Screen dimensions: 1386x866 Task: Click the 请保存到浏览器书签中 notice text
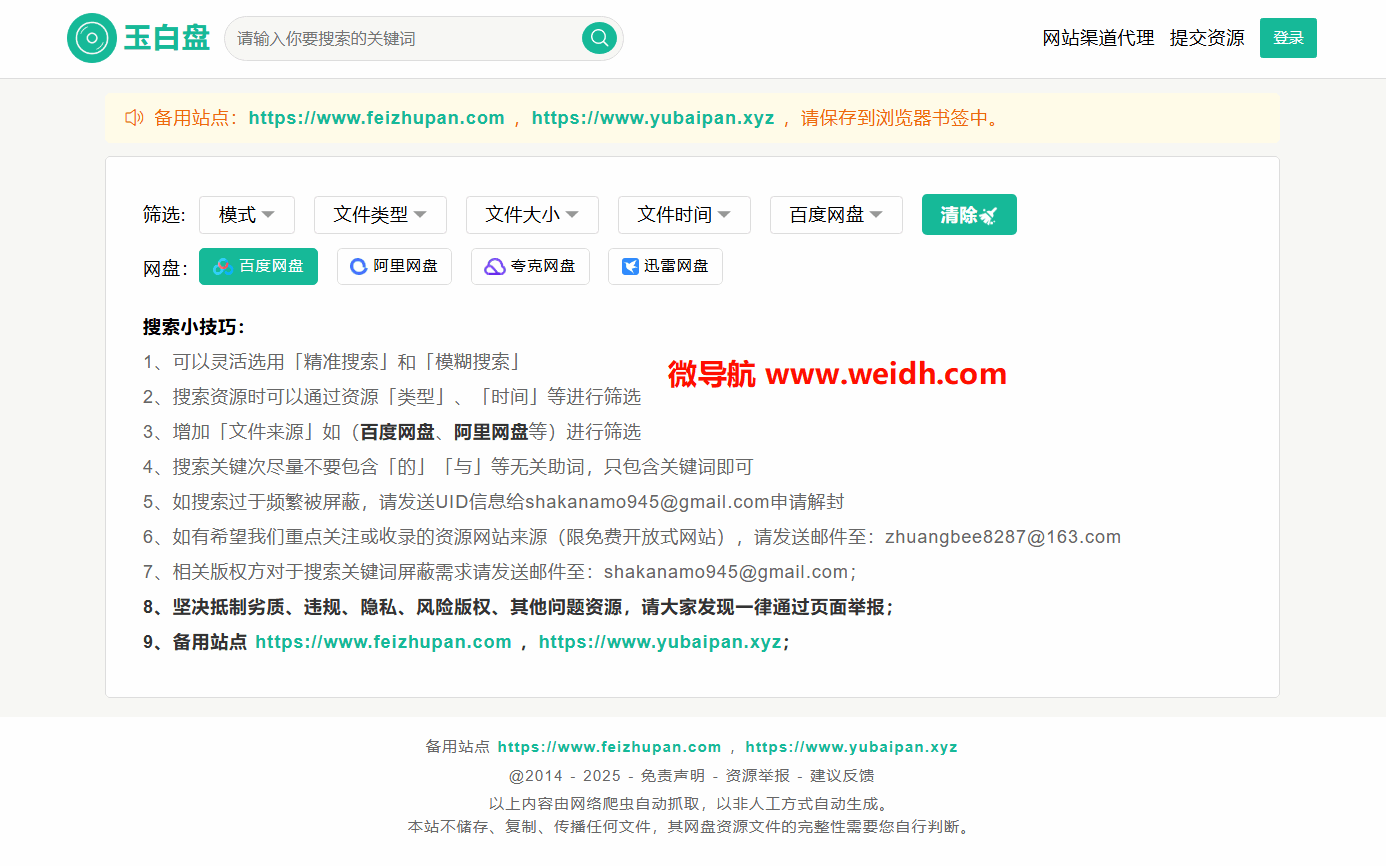(x=900, y=118)
